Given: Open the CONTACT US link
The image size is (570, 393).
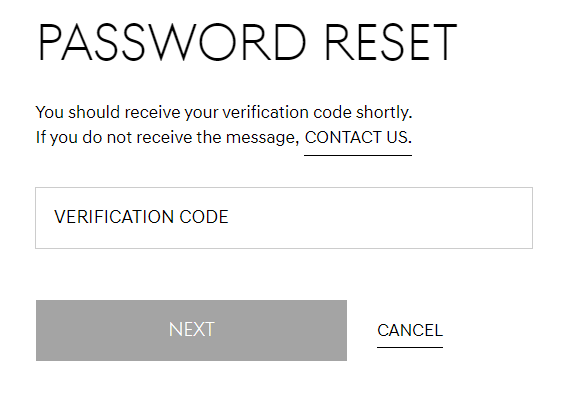Looking at the screenshot, I should pos(358,138).
